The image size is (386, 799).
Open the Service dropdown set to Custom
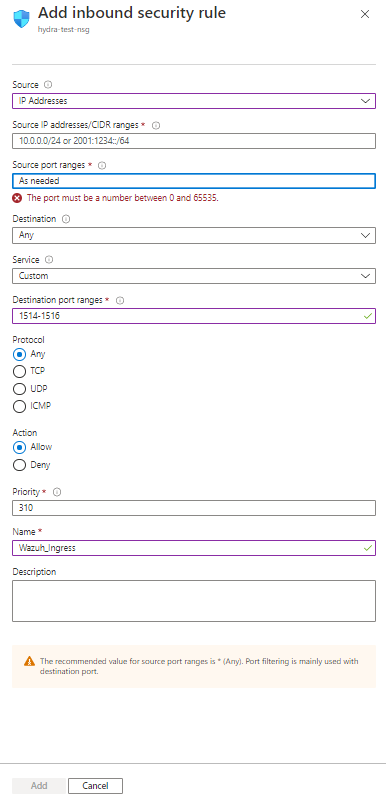tap(194, 276)
